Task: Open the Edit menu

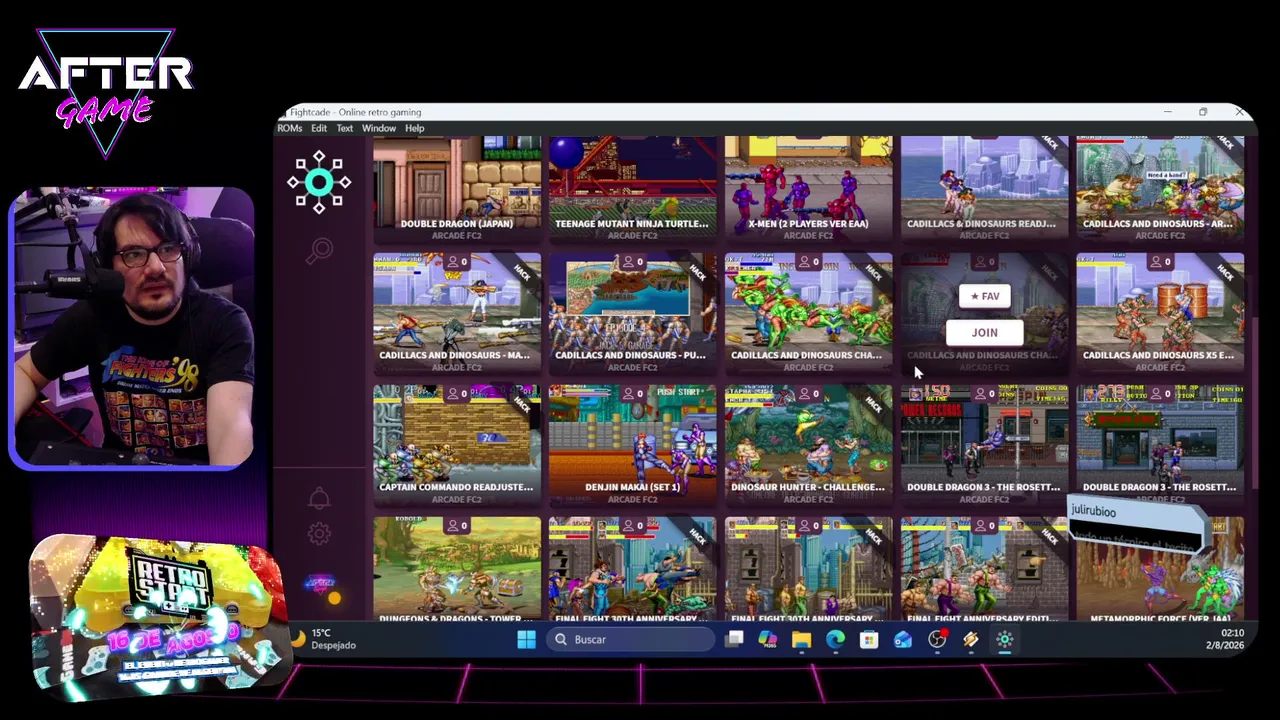Action: tap(319, 128)
